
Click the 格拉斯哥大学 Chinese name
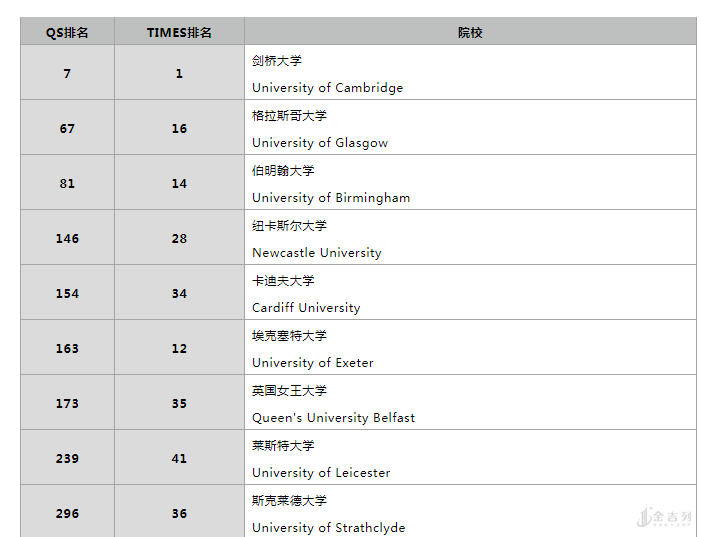[x=289, y=116]
